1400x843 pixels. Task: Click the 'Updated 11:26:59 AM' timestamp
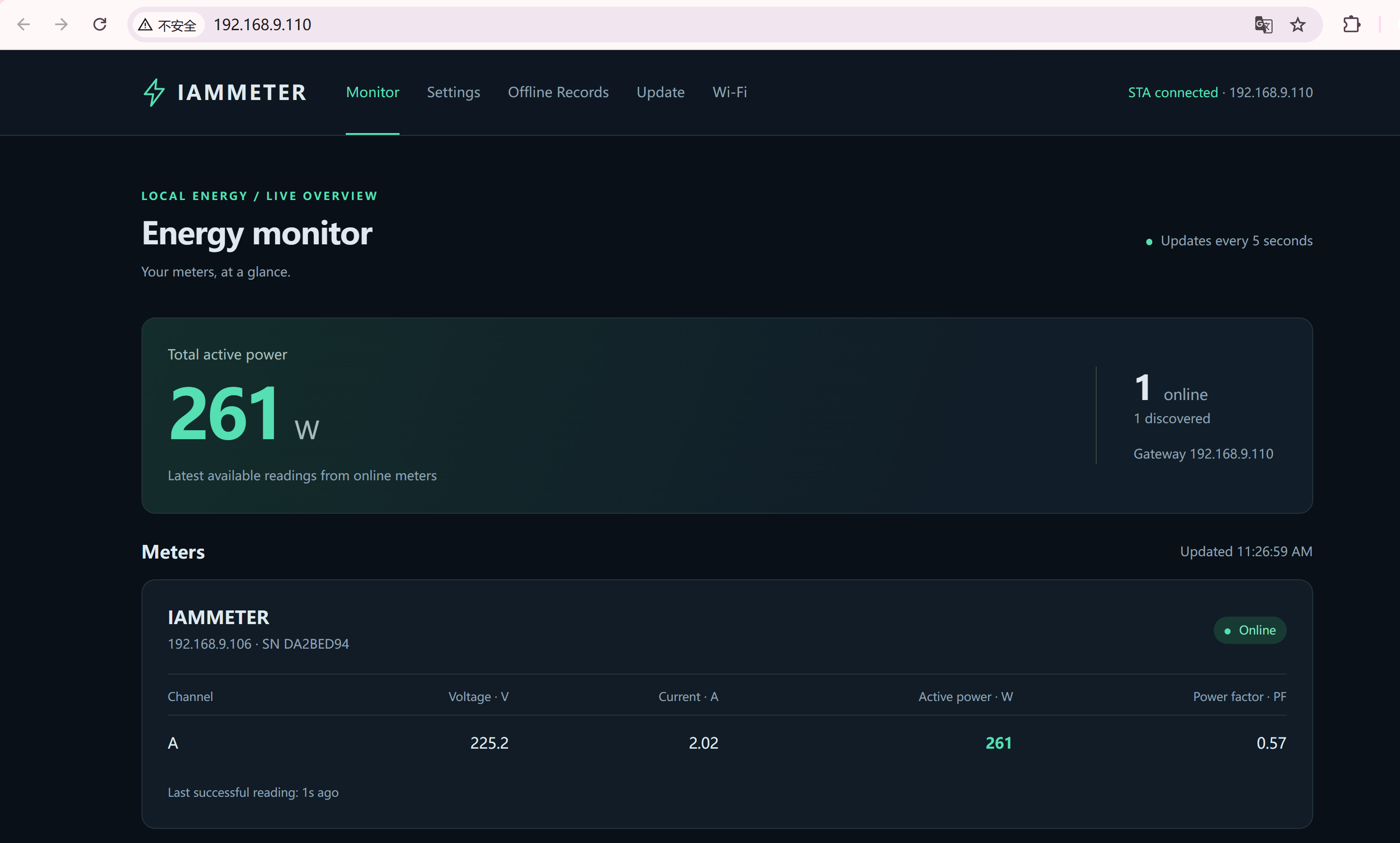(x=1246, y=551)
